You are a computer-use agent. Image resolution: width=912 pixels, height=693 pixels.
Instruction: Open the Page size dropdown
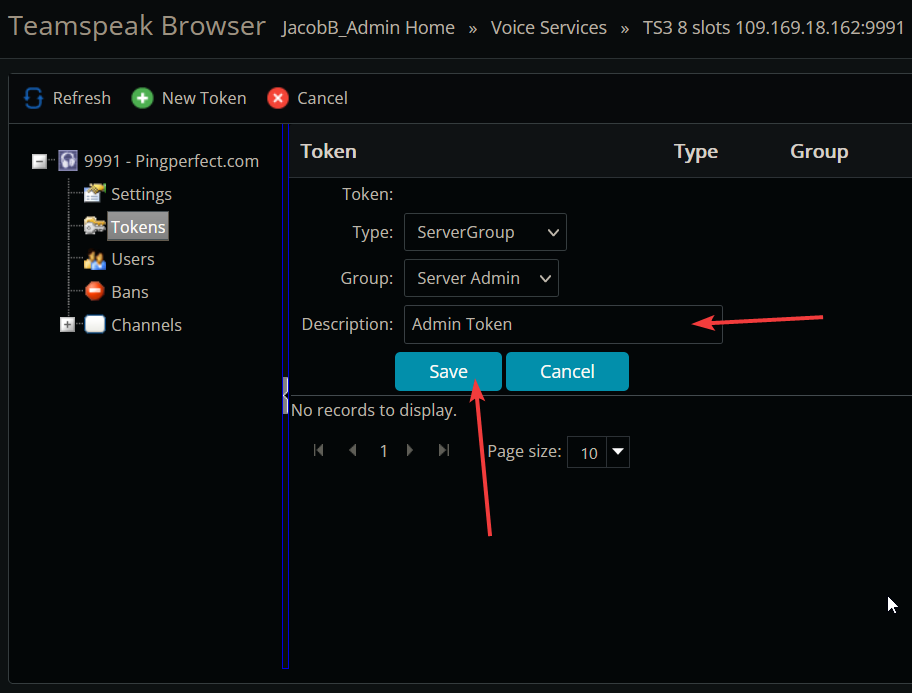[618, 453]
